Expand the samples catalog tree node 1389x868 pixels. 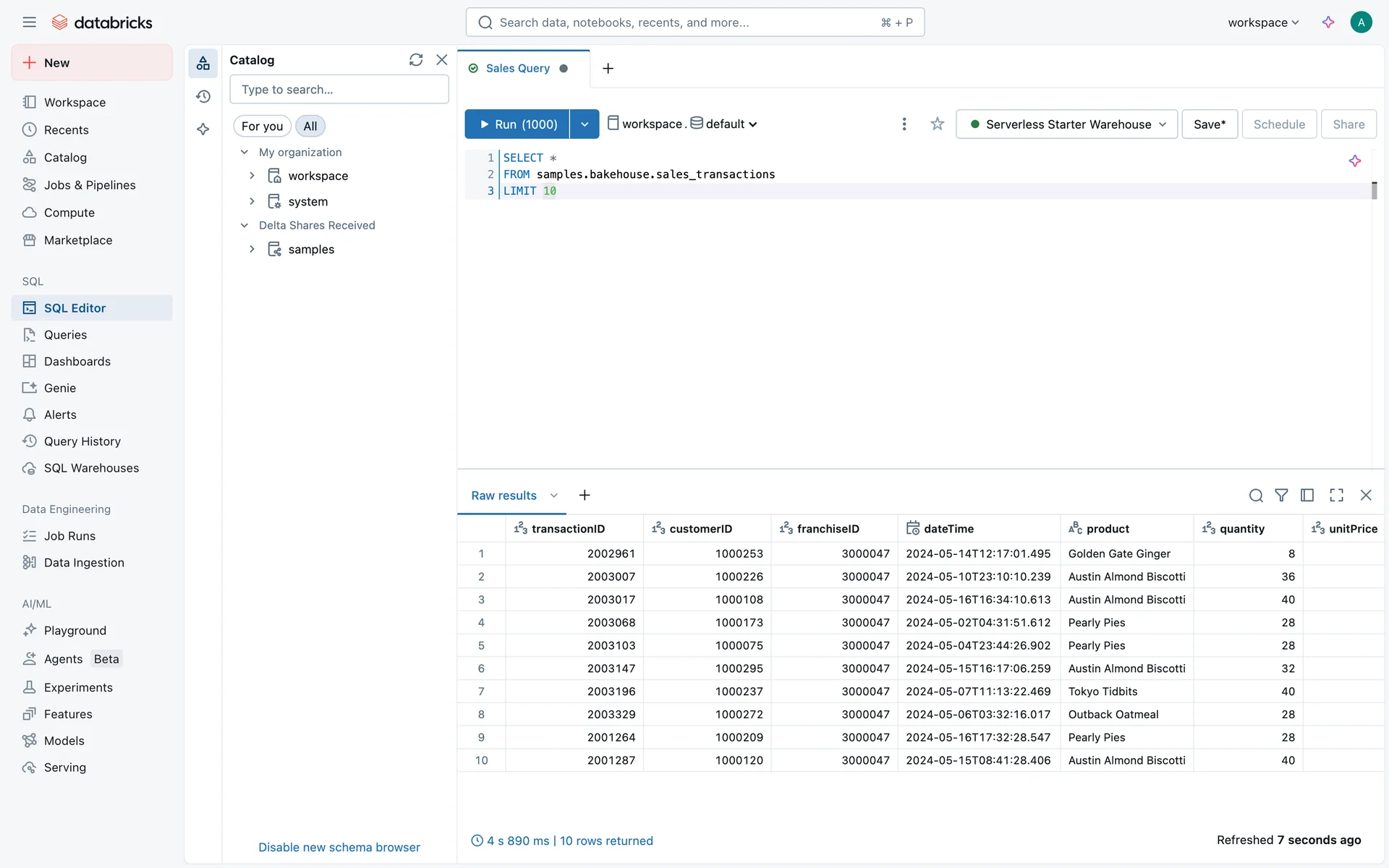(x=252, y=249)
